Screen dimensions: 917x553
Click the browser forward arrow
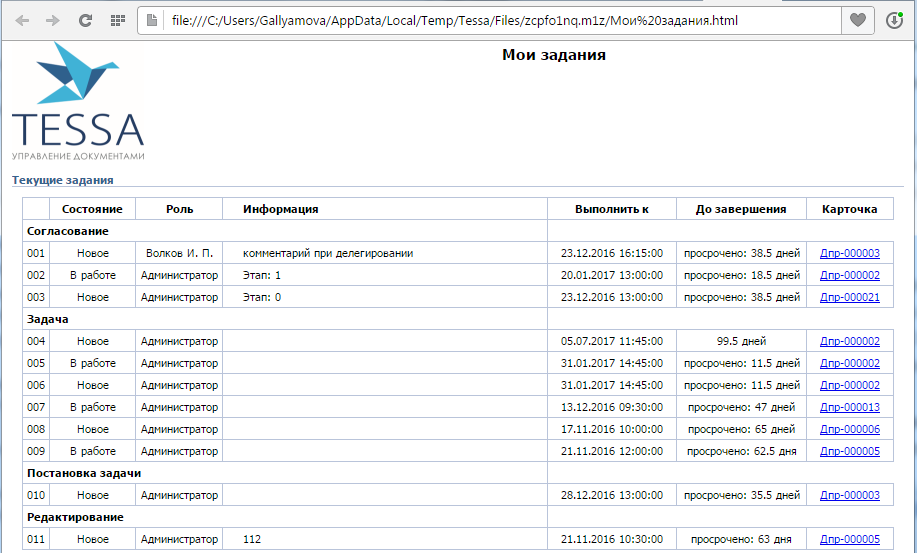coord(53,20)
